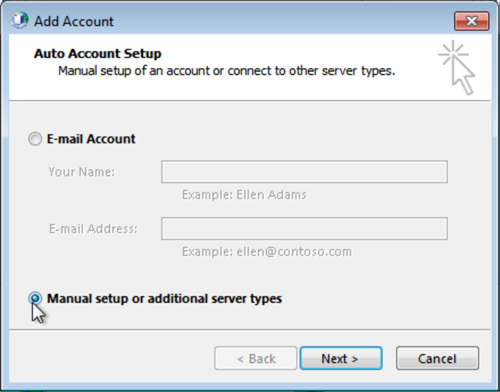This screenshot has height=392, width=500.
Task: Click the E-mail Address: field label
Action: pyautogui.click(x=93, y=229)
